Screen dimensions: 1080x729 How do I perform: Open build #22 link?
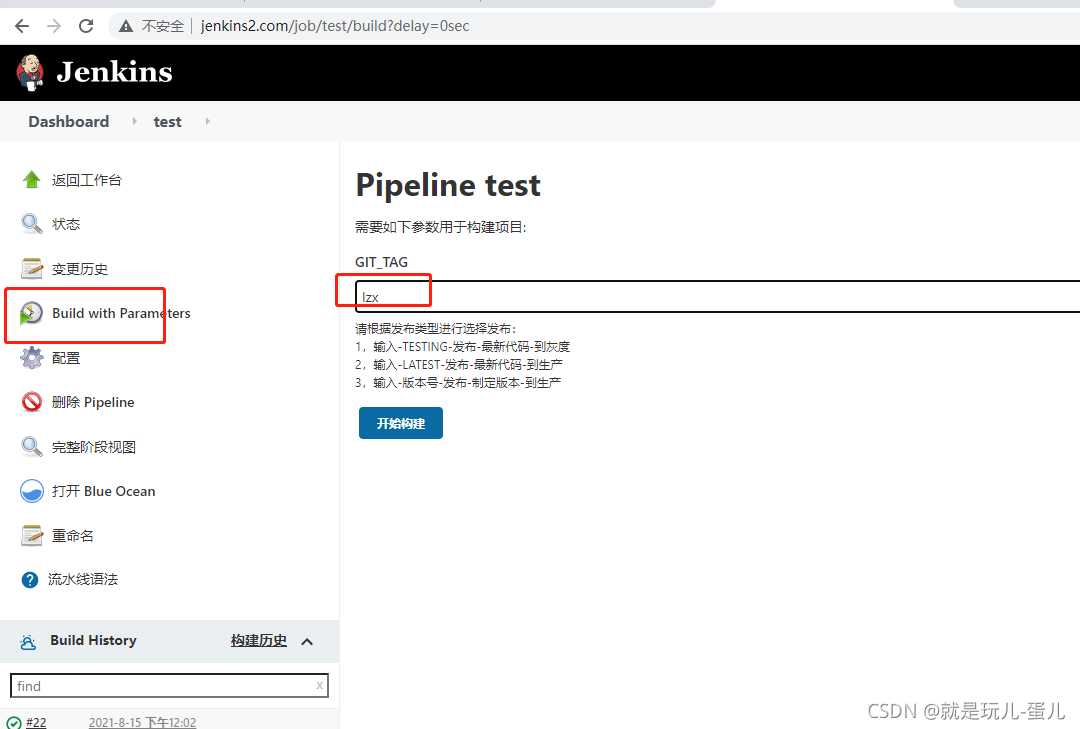pos(36,723)
